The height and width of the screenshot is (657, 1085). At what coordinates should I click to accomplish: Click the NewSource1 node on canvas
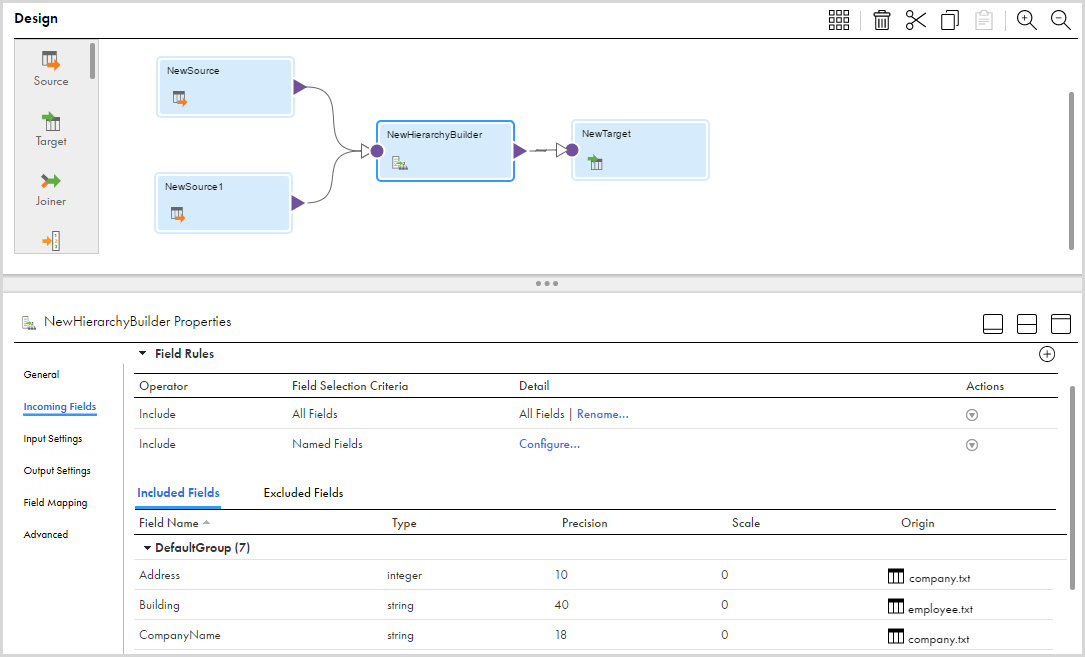pos(224,203)
